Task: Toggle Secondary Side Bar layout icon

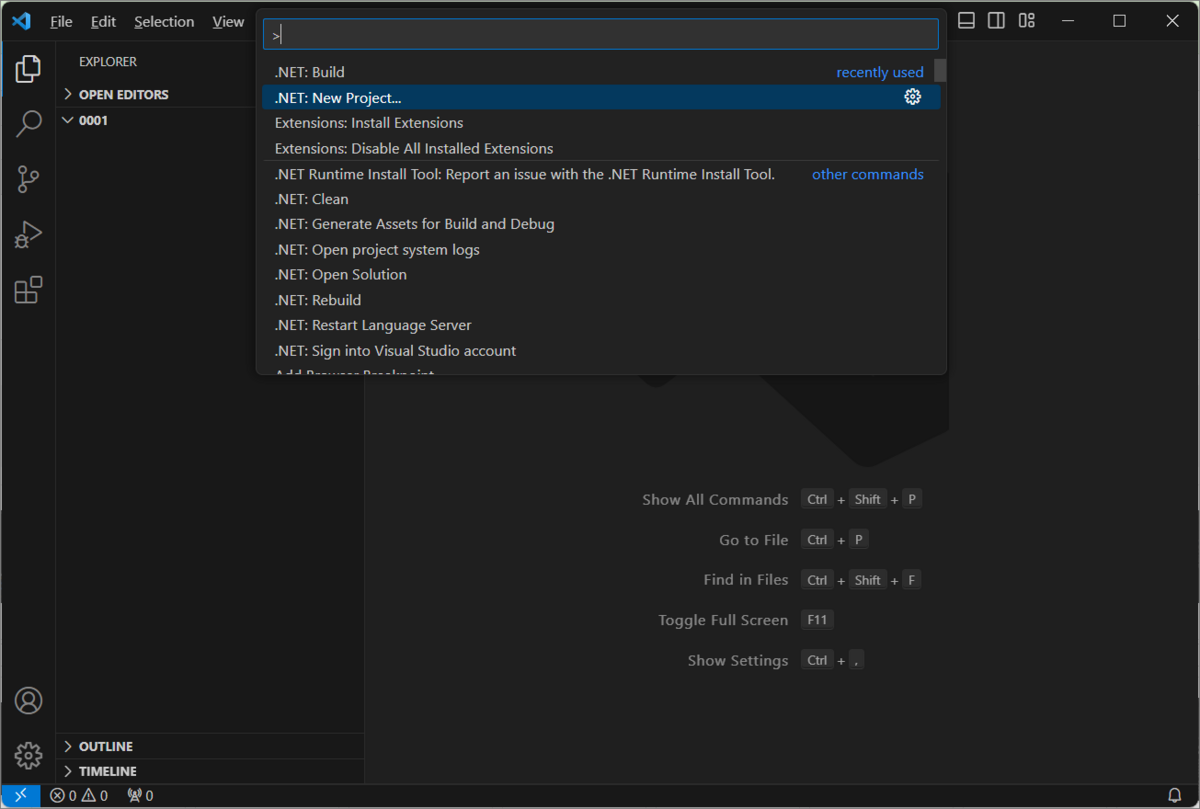Action: [996, 21]
